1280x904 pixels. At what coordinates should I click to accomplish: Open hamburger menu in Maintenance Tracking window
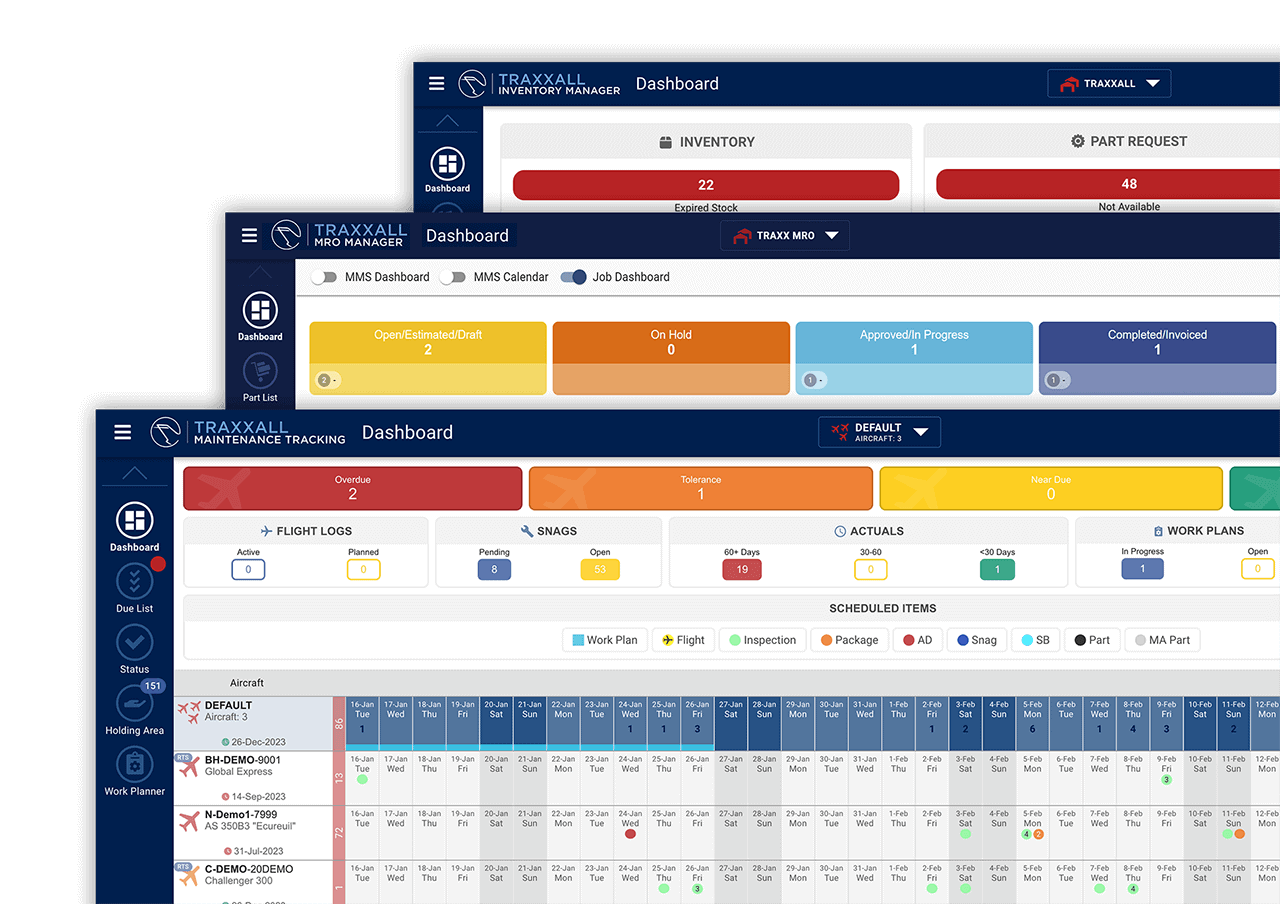pos(123,432)
